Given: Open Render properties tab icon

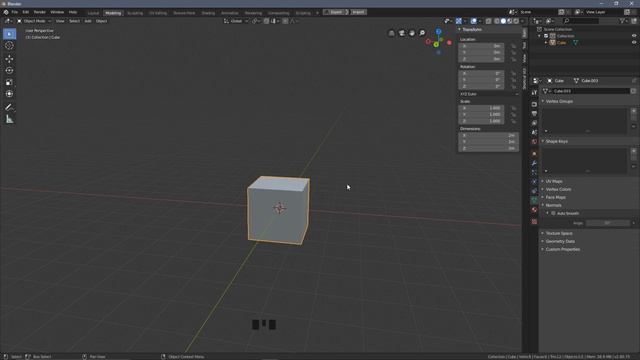Looking at the screenshot, I should tap(534, 104).
